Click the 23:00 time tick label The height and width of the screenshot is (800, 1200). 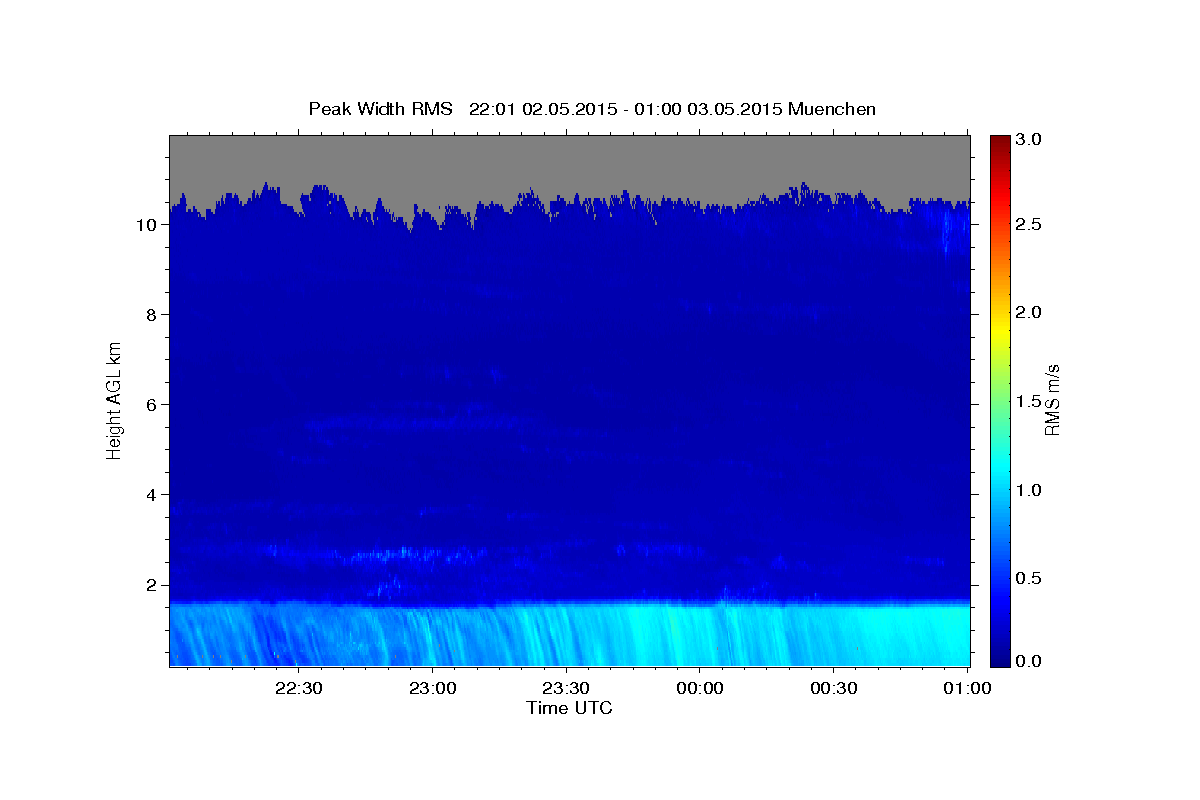click(433, 688)
